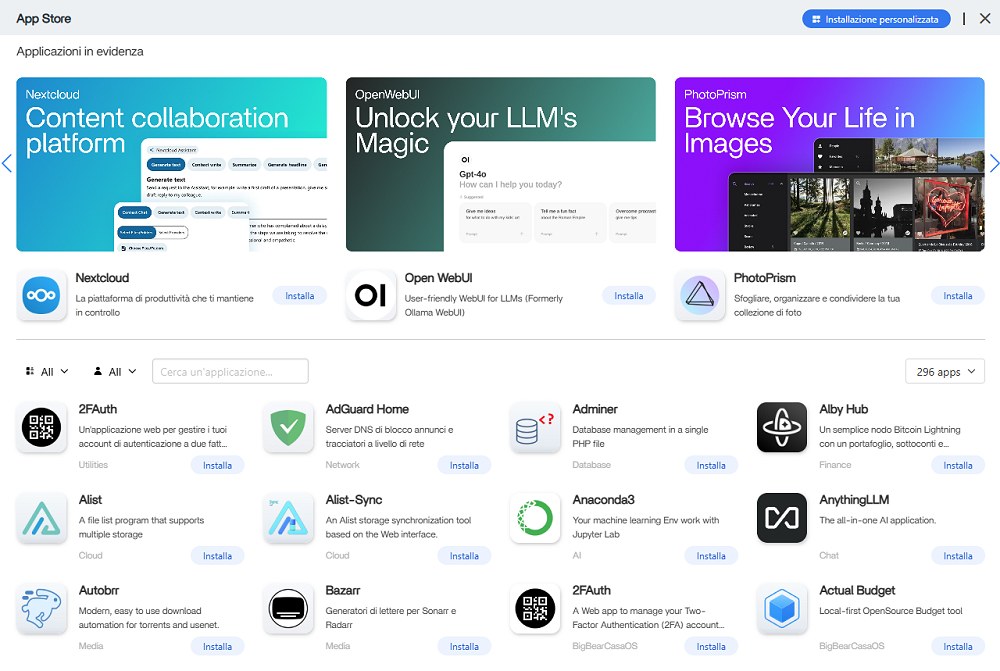Click the AnythingLLM title text
This screenshot has width=1000, height=671.
click(x=854, y=500)
